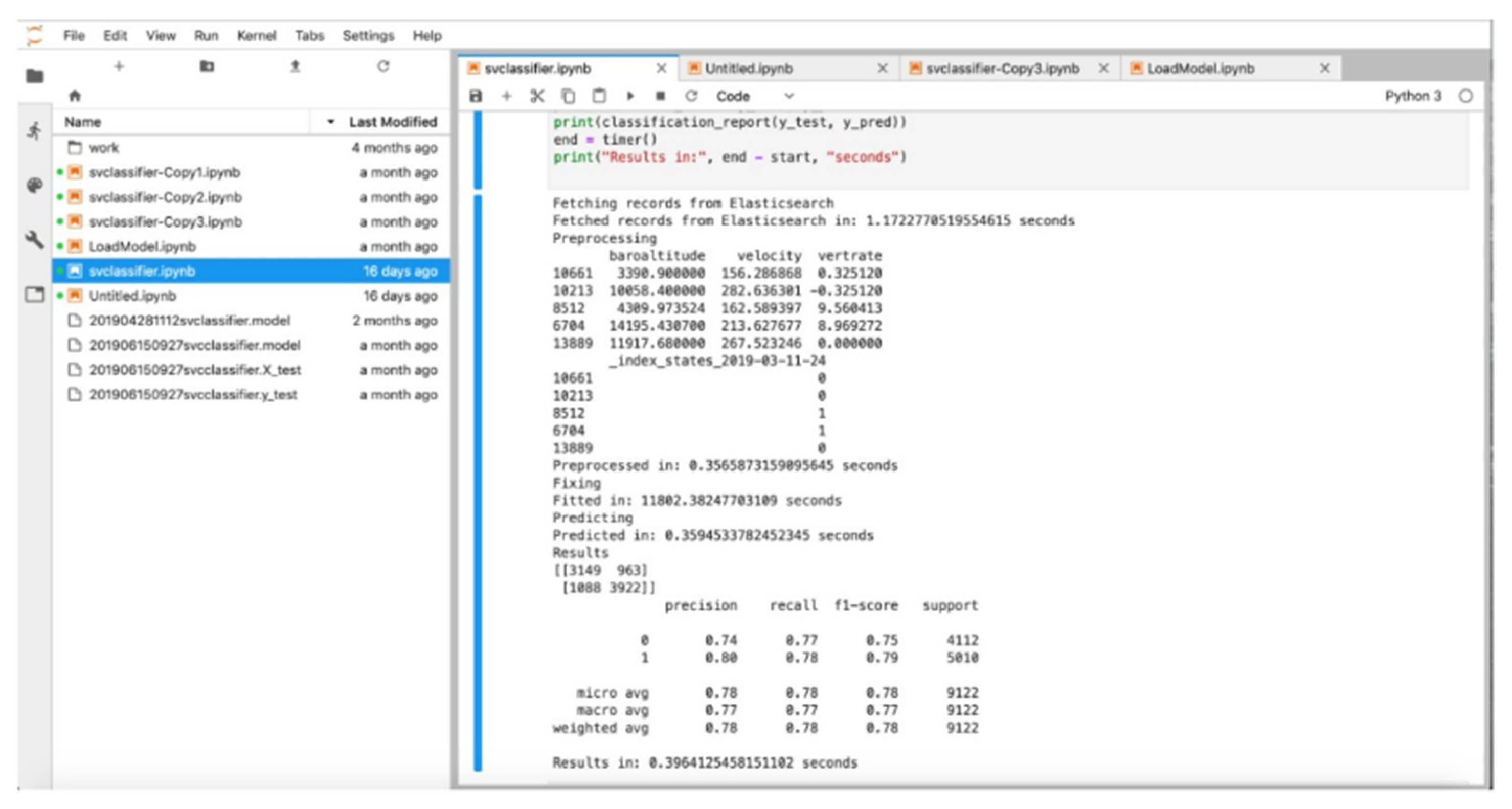The width and height of the screenshot is (1512, 809).
Task: Run the selected cell with play icon
Action: [x=630, y=96]
